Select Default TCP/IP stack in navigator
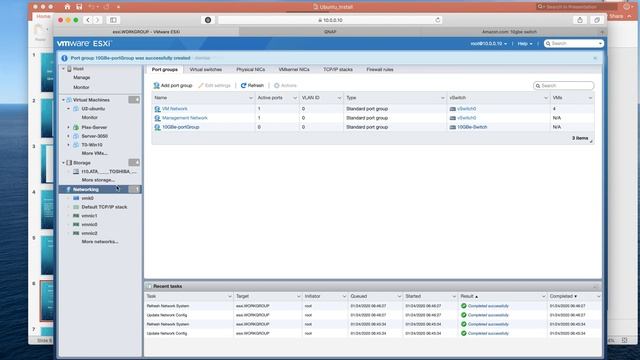Viewport: 640px width, 360px height. pyautogui.click(x=104, y=207)
